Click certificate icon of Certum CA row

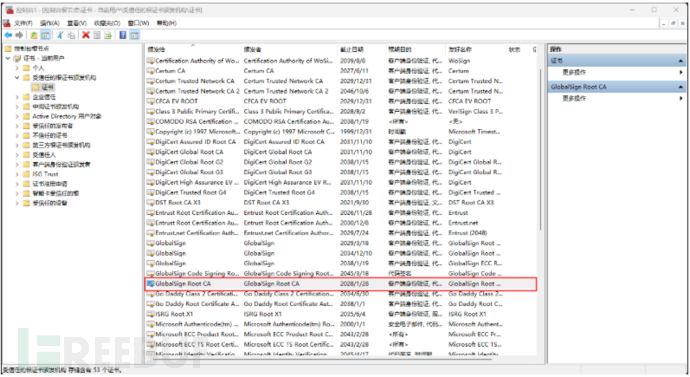click(150, 71)
